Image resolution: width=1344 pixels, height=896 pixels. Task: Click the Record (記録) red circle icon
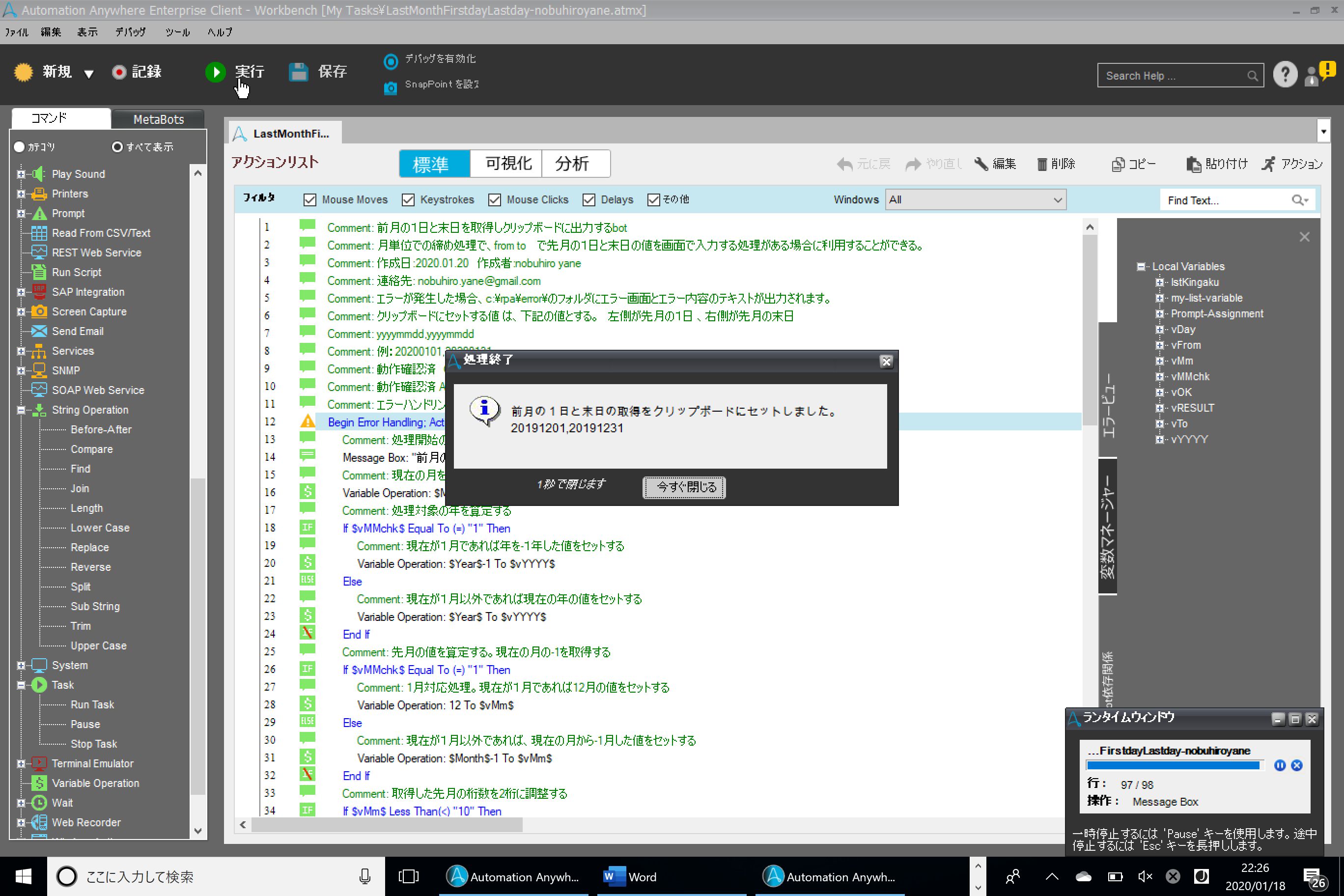click(119, 72)
